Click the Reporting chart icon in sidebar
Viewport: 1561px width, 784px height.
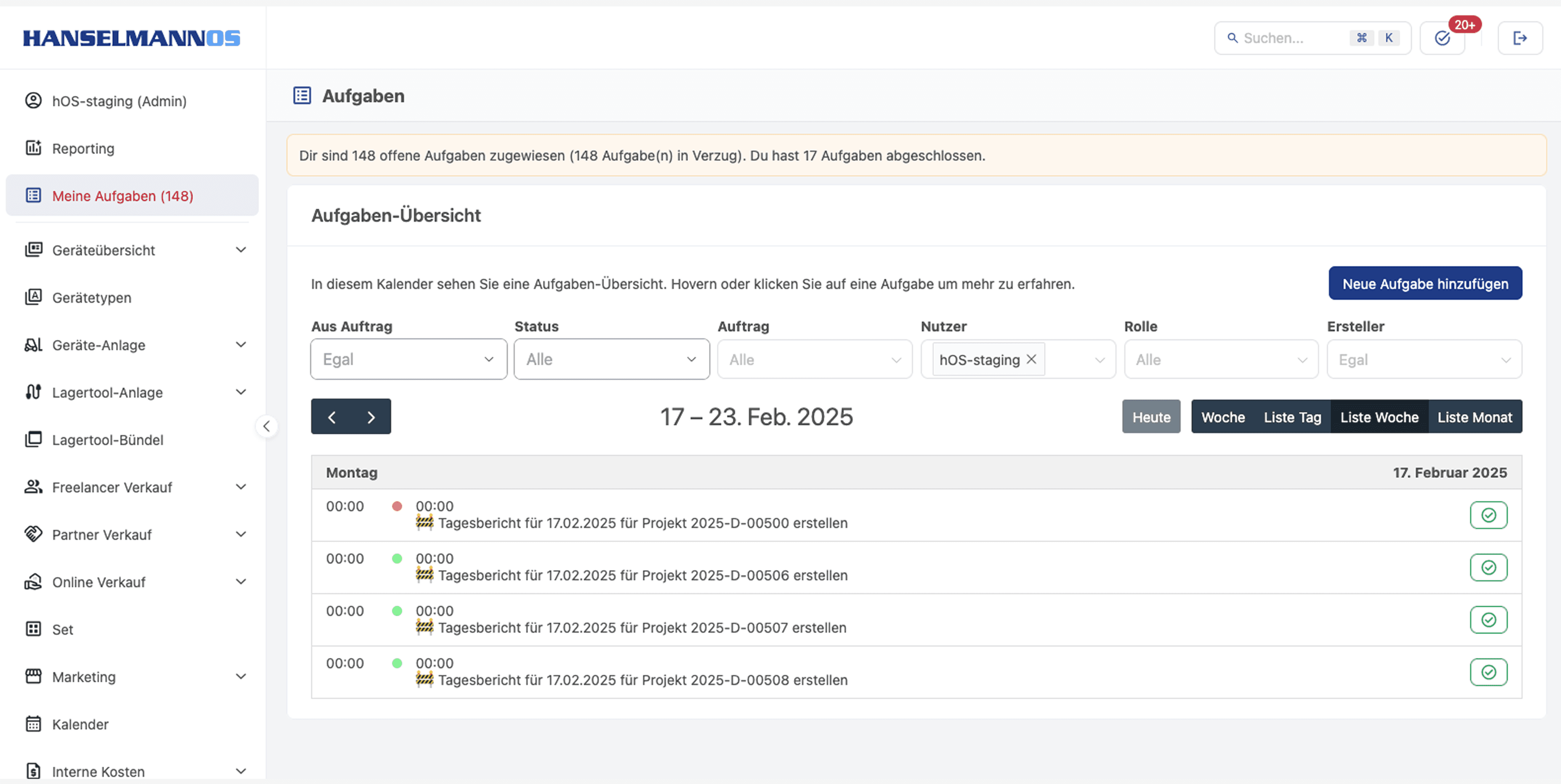coord(33,148)
